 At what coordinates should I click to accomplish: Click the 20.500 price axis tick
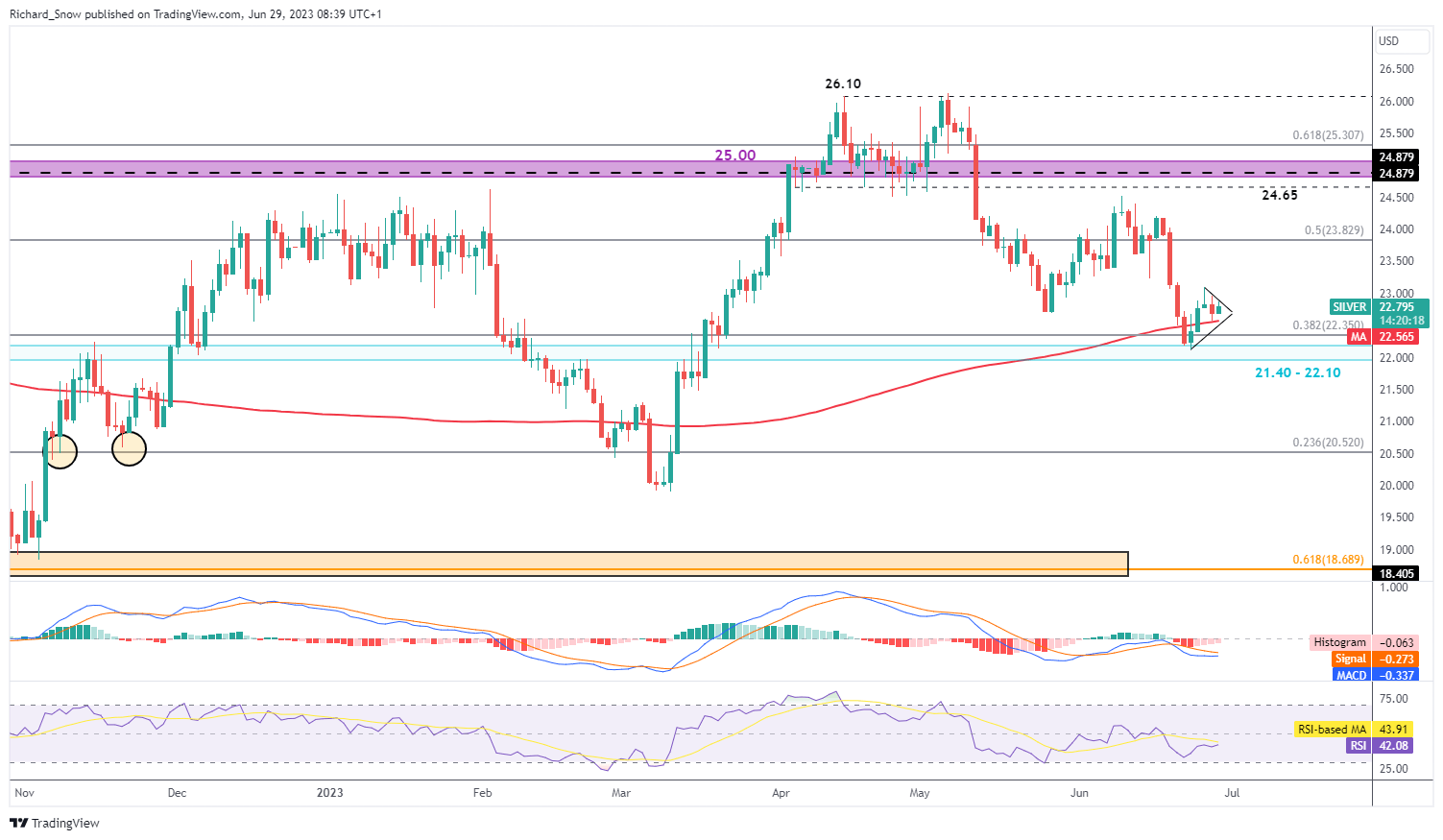coord(1396,454)
